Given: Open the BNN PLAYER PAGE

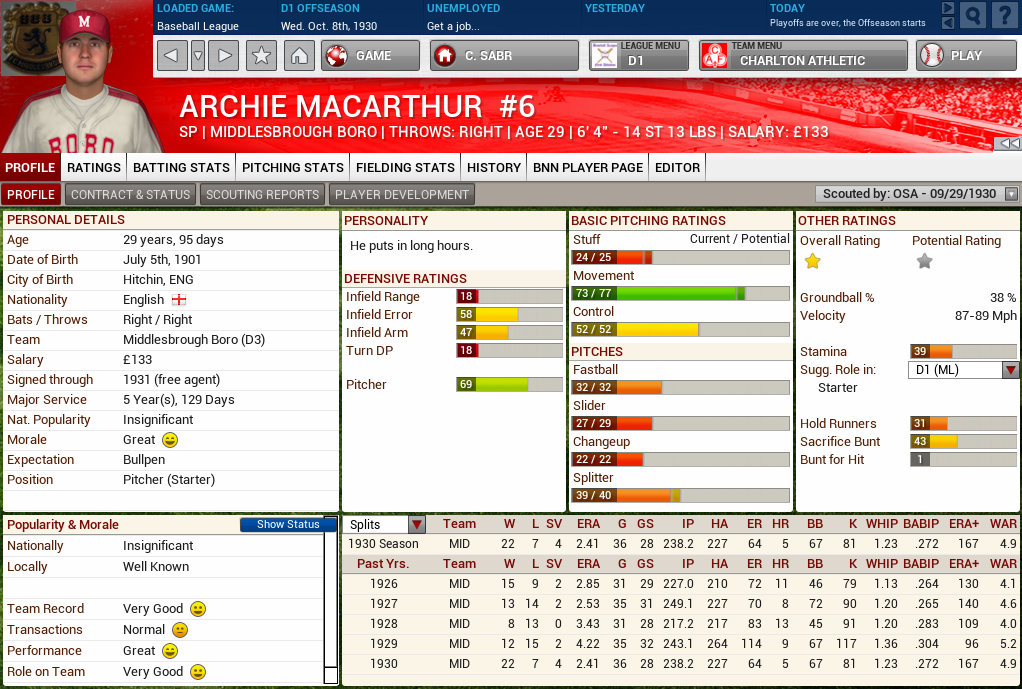Looking at the screenshot, I should pyautogui.click(x=587, y=167).
